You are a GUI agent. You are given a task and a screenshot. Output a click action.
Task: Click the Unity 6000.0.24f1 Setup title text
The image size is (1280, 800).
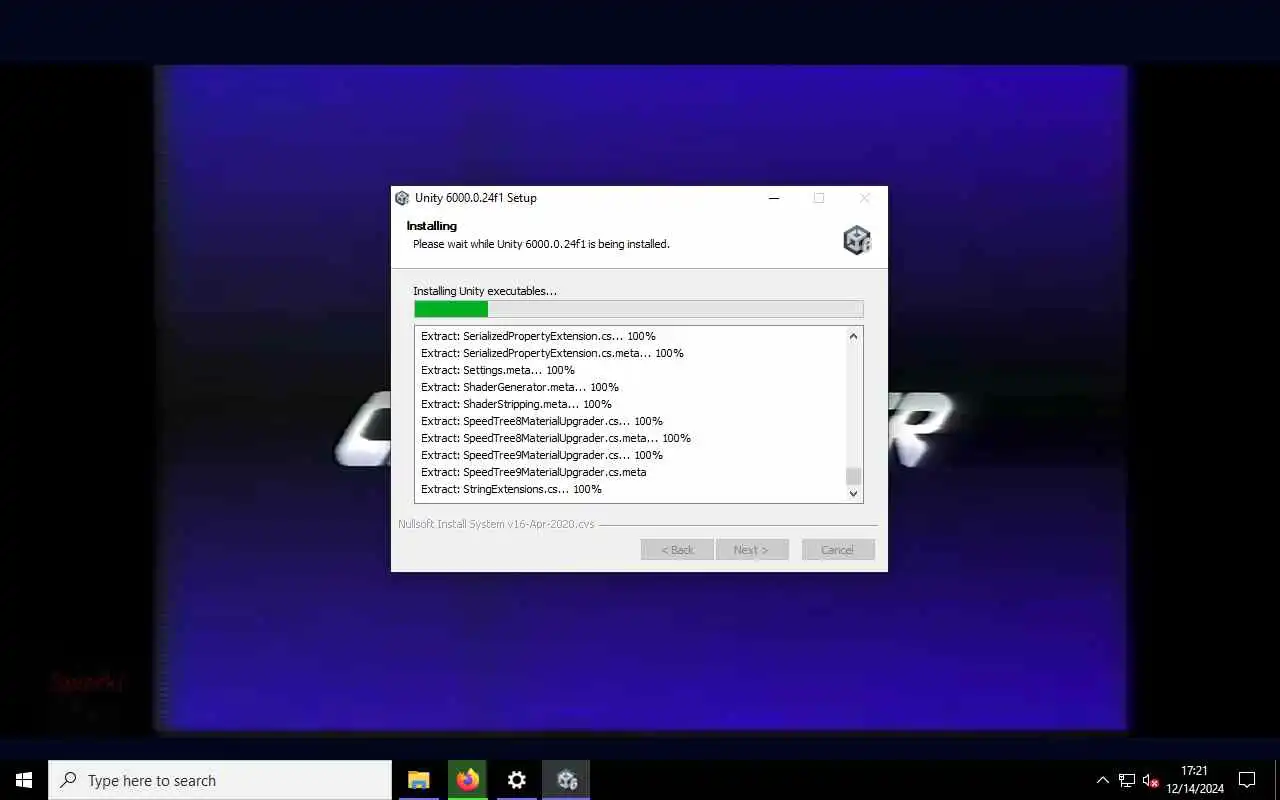[476, 198]
